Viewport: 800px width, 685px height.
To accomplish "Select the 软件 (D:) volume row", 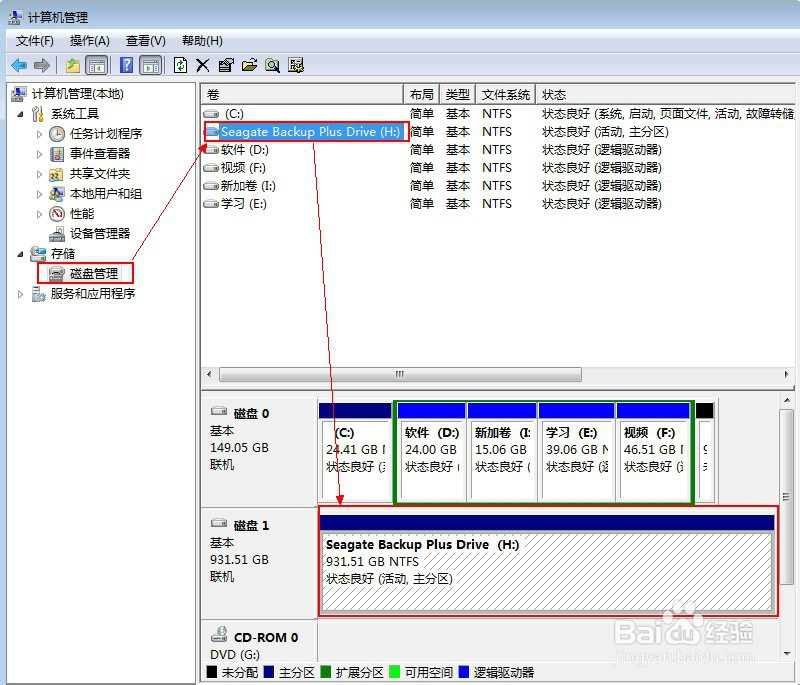I will coord(498,150).
